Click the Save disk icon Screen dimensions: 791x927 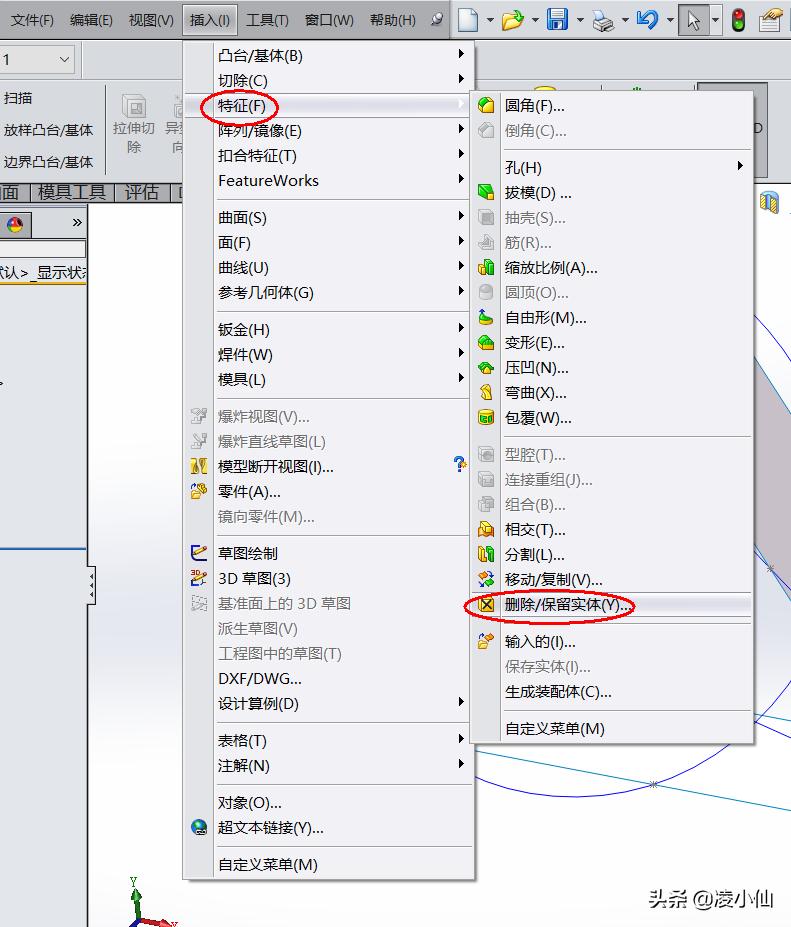tap(557, 20)
